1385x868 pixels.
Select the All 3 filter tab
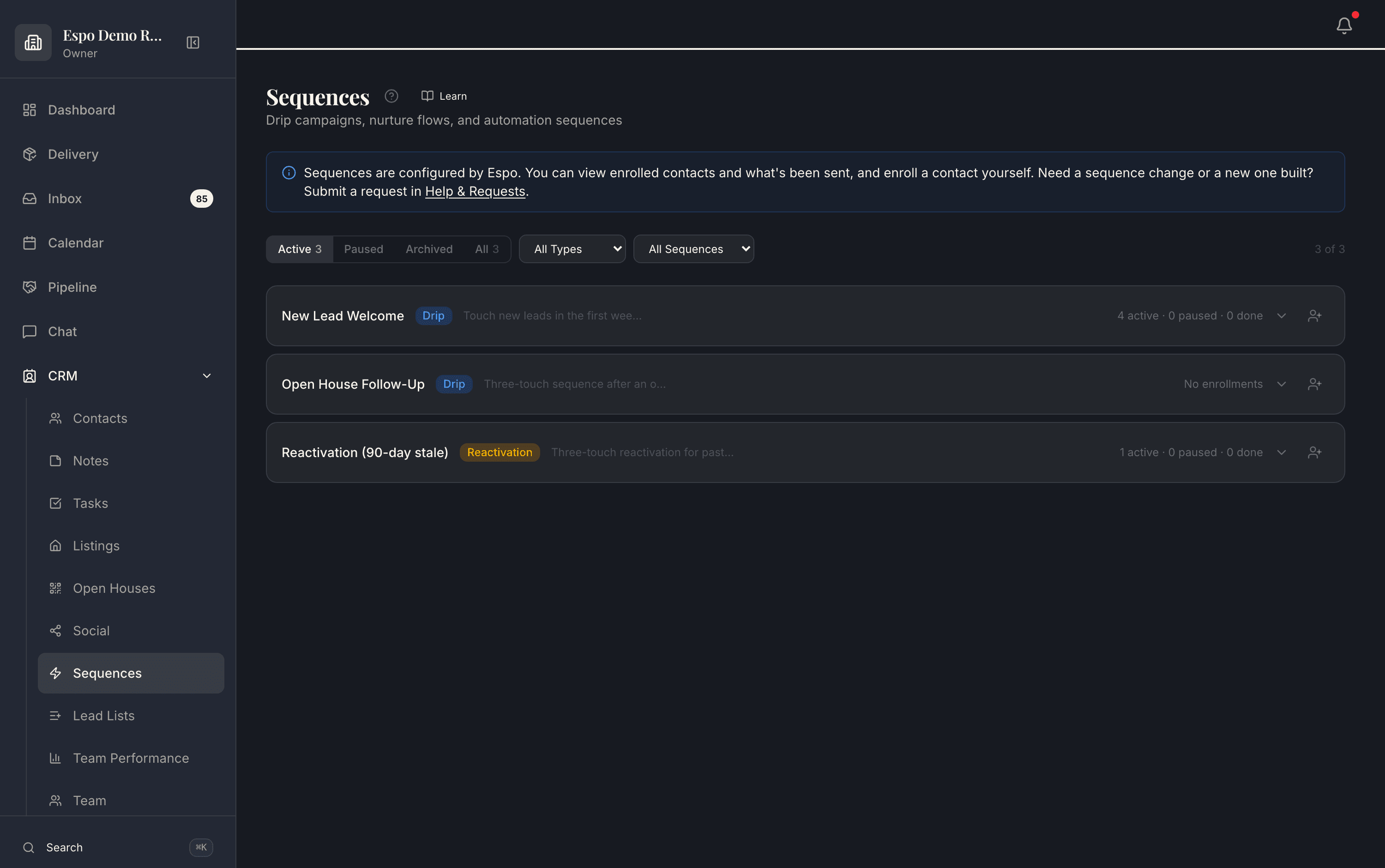click(x=487, y=249)
